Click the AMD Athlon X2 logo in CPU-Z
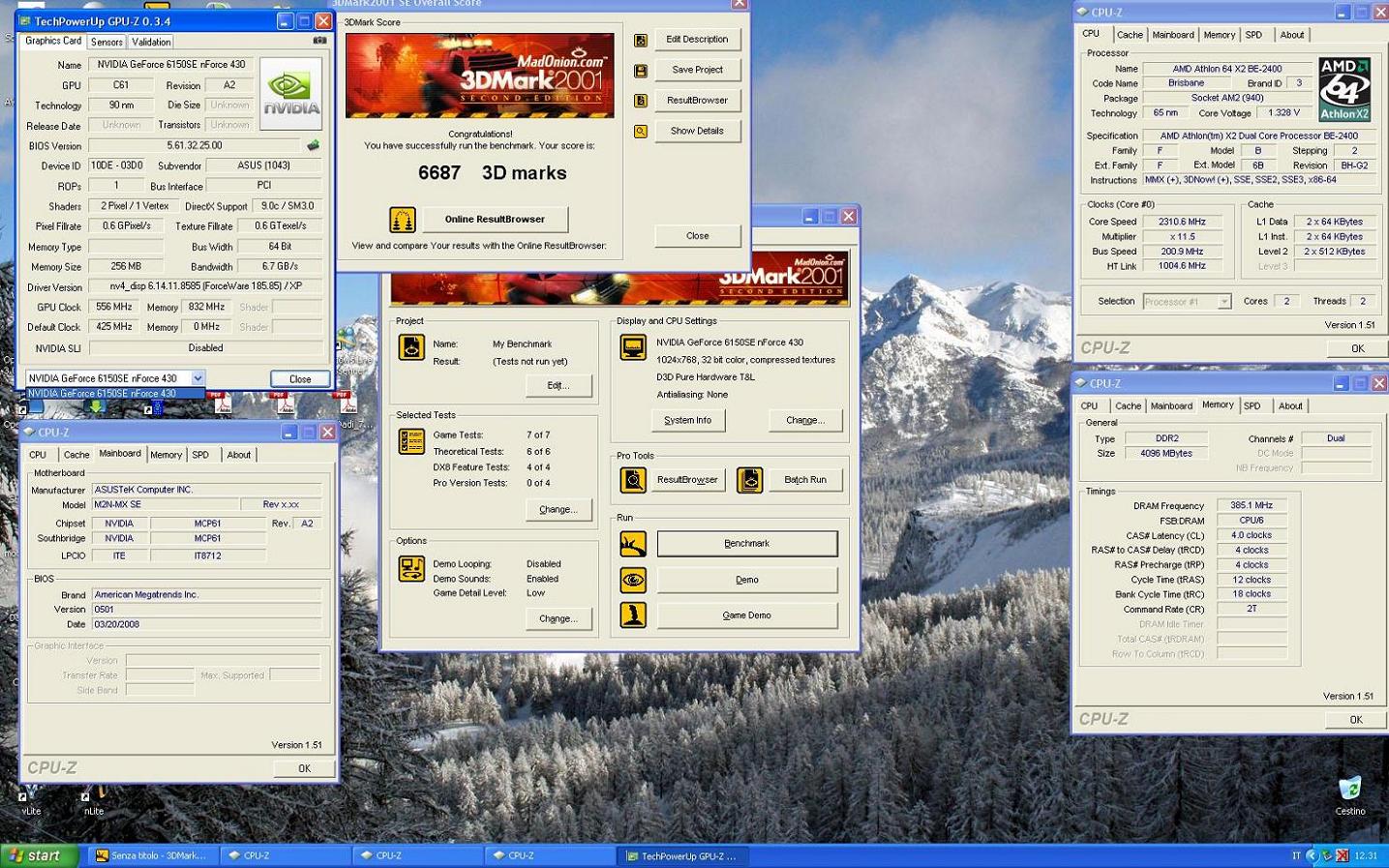The width and height of the screenshot is (1389, 868). (x=1344, y=89)
